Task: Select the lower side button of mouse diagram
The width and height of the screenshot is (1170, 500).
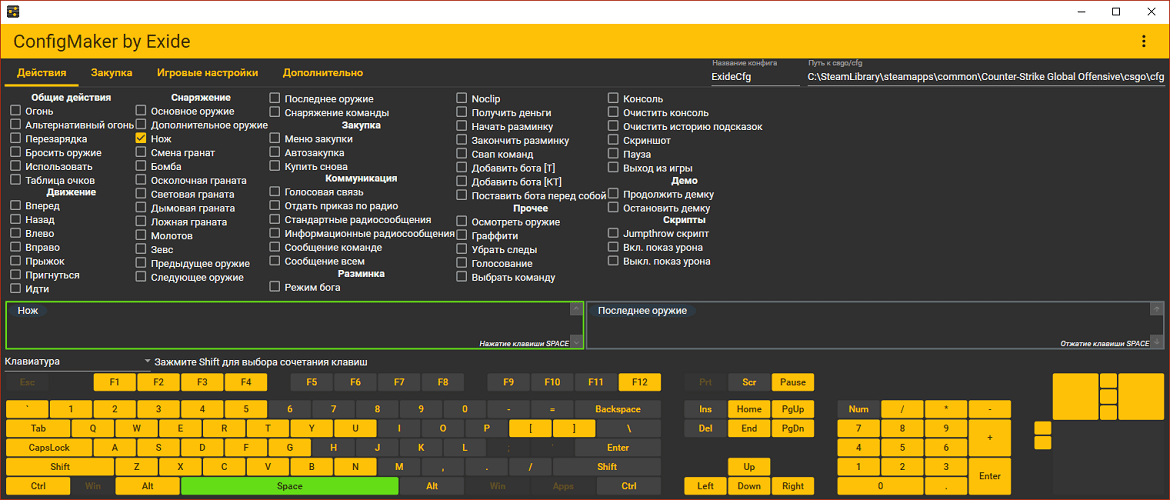Action: [x=1043, y=443]
